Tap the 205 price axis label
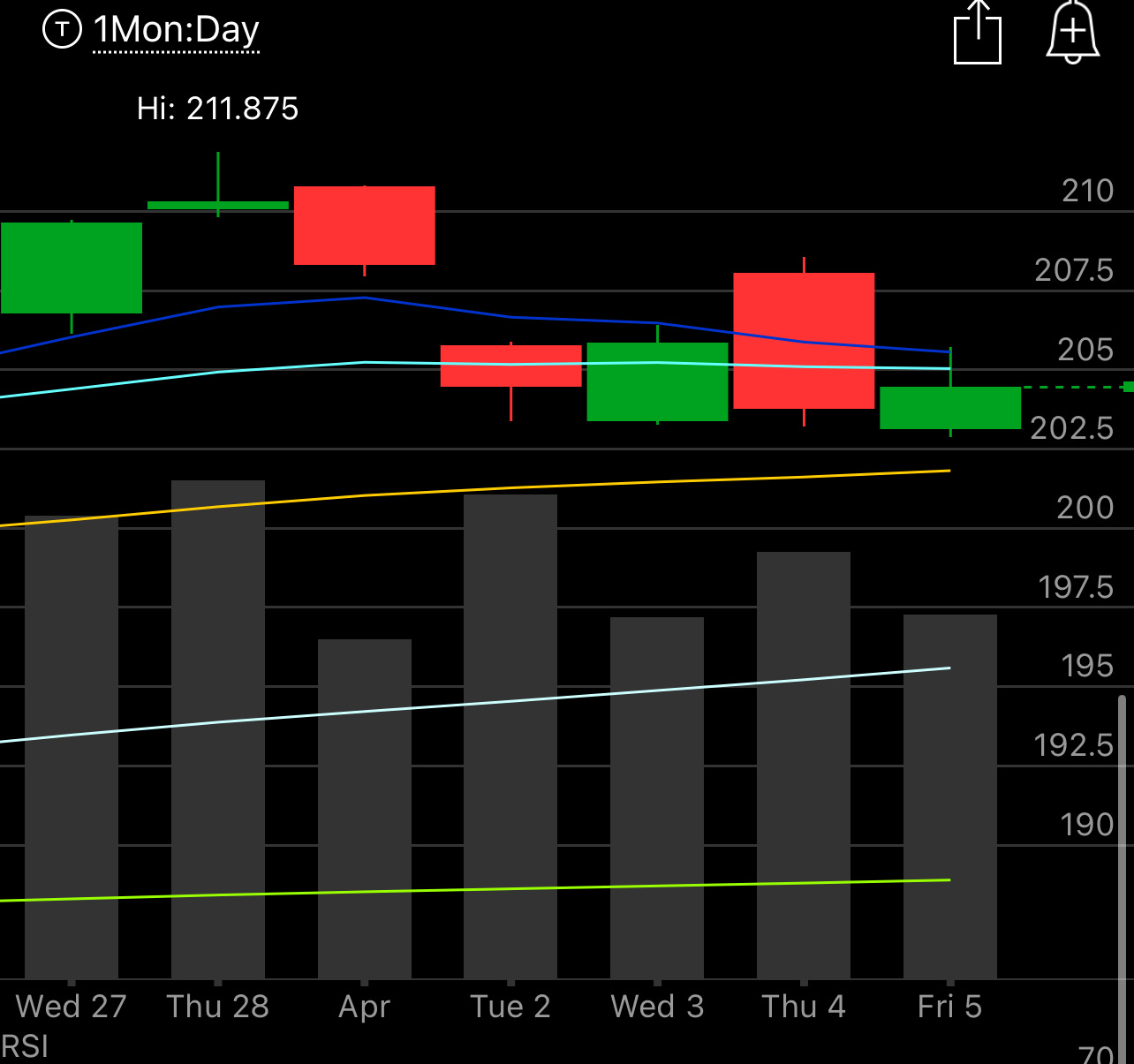Screen dimensions: 1134x1064 tap(1085, 350)
